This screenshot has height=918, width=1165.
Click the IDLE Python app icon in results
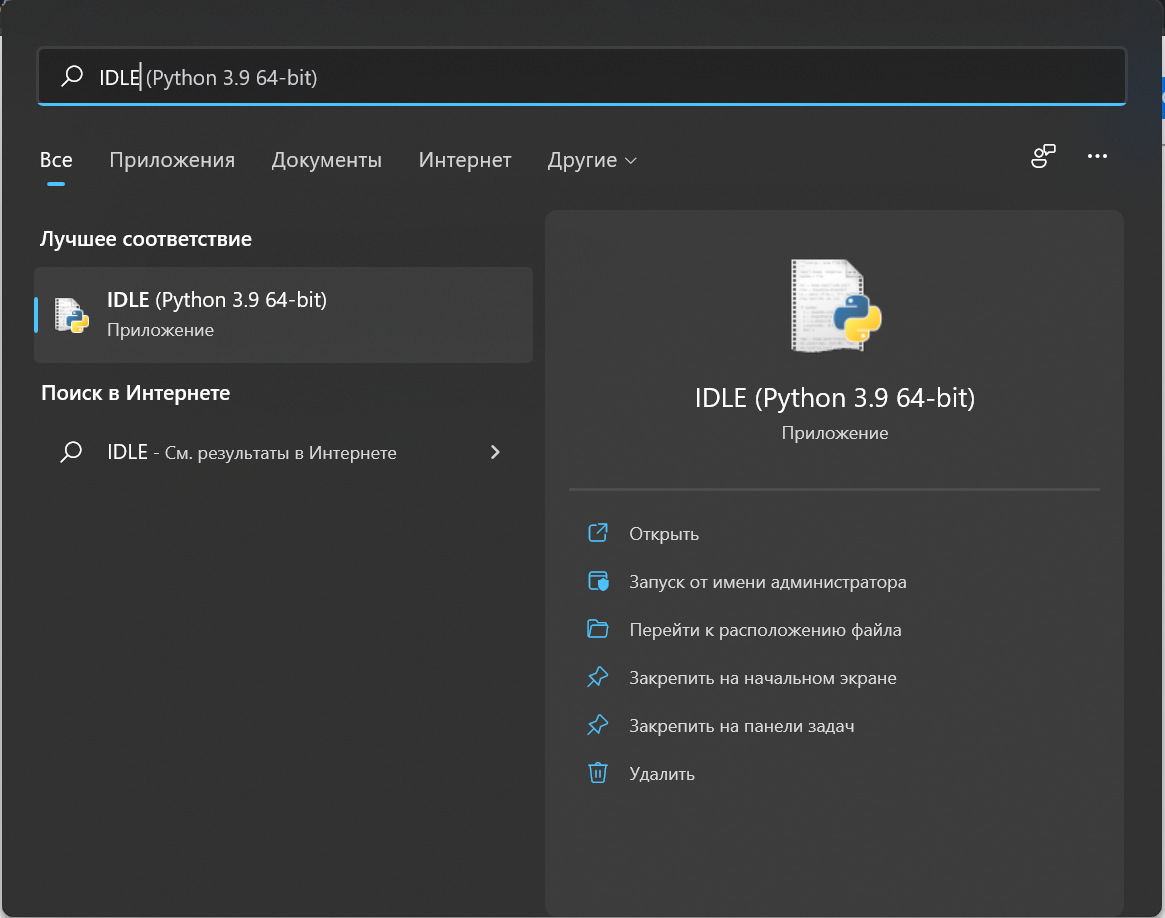(x=71, y=315)
